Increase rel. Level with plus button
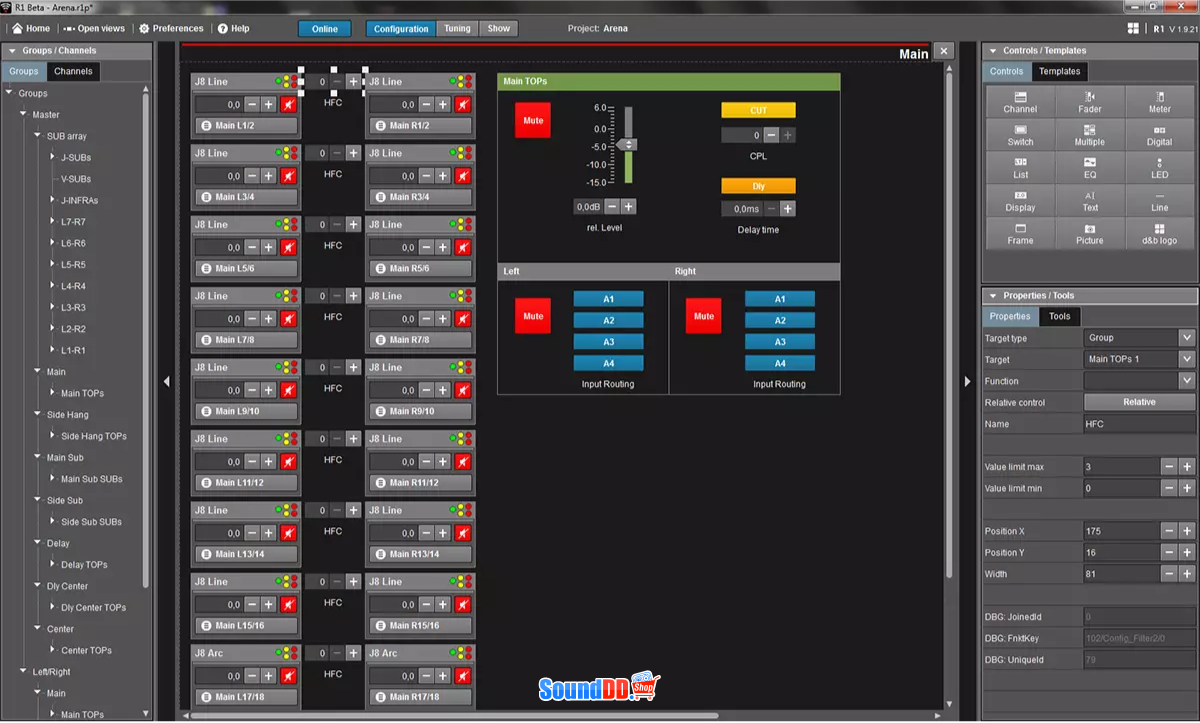 628,207
